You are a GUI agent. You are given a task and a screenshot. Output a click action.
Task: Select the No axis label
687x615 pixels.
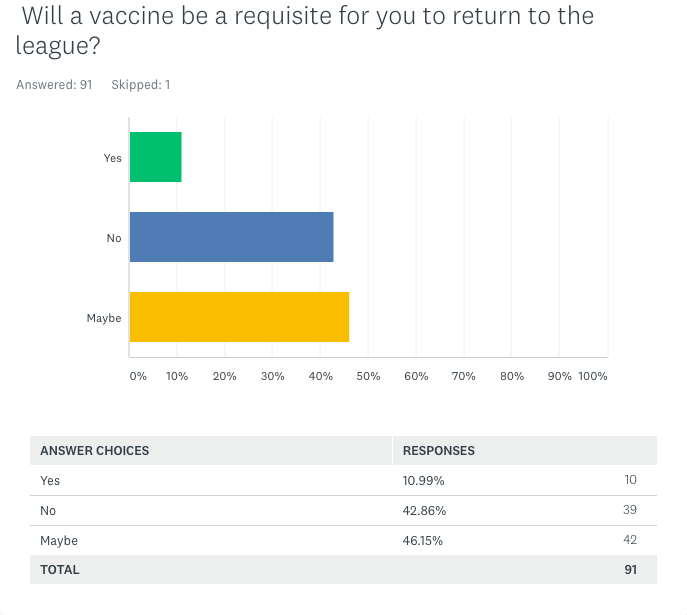114,238
